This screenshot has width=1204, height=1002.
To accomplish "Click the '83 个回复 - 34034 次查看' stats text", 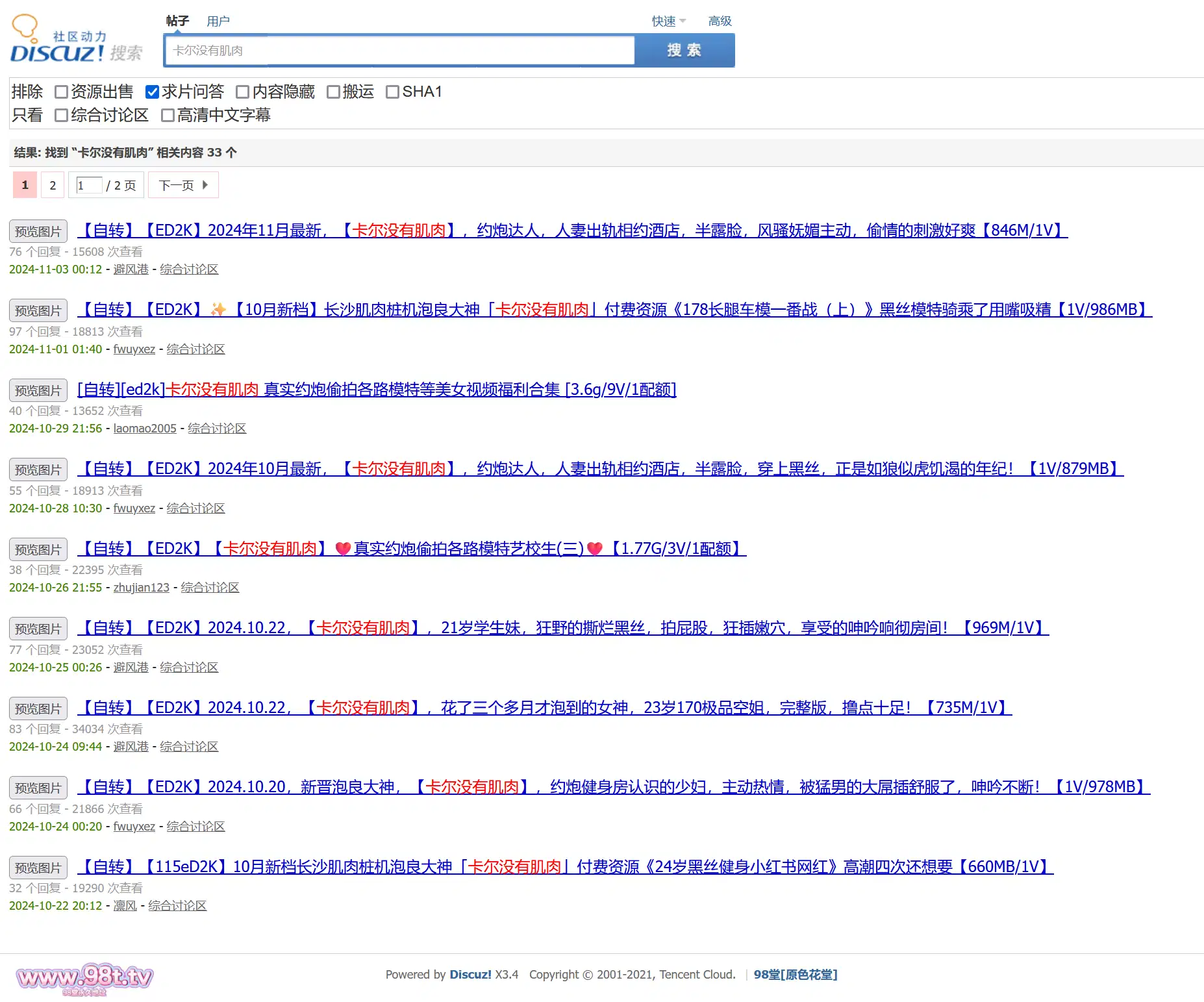I will click(76, 729).
